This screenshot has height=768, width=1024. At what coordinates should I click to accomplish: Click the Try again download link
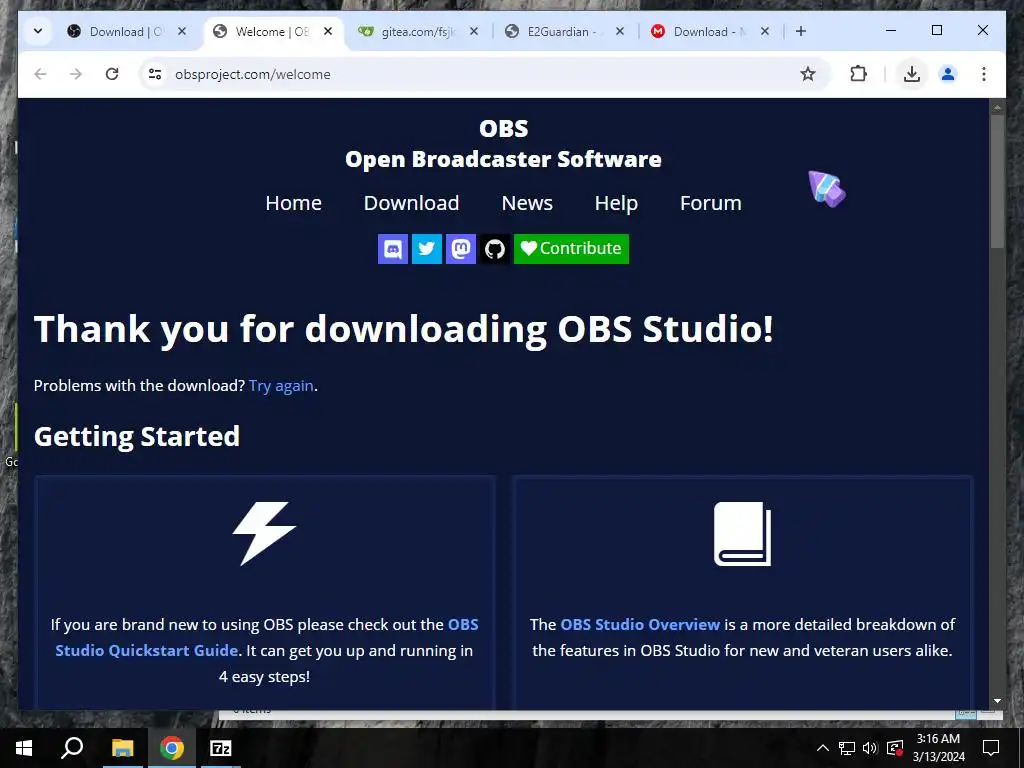coord(281,386)
